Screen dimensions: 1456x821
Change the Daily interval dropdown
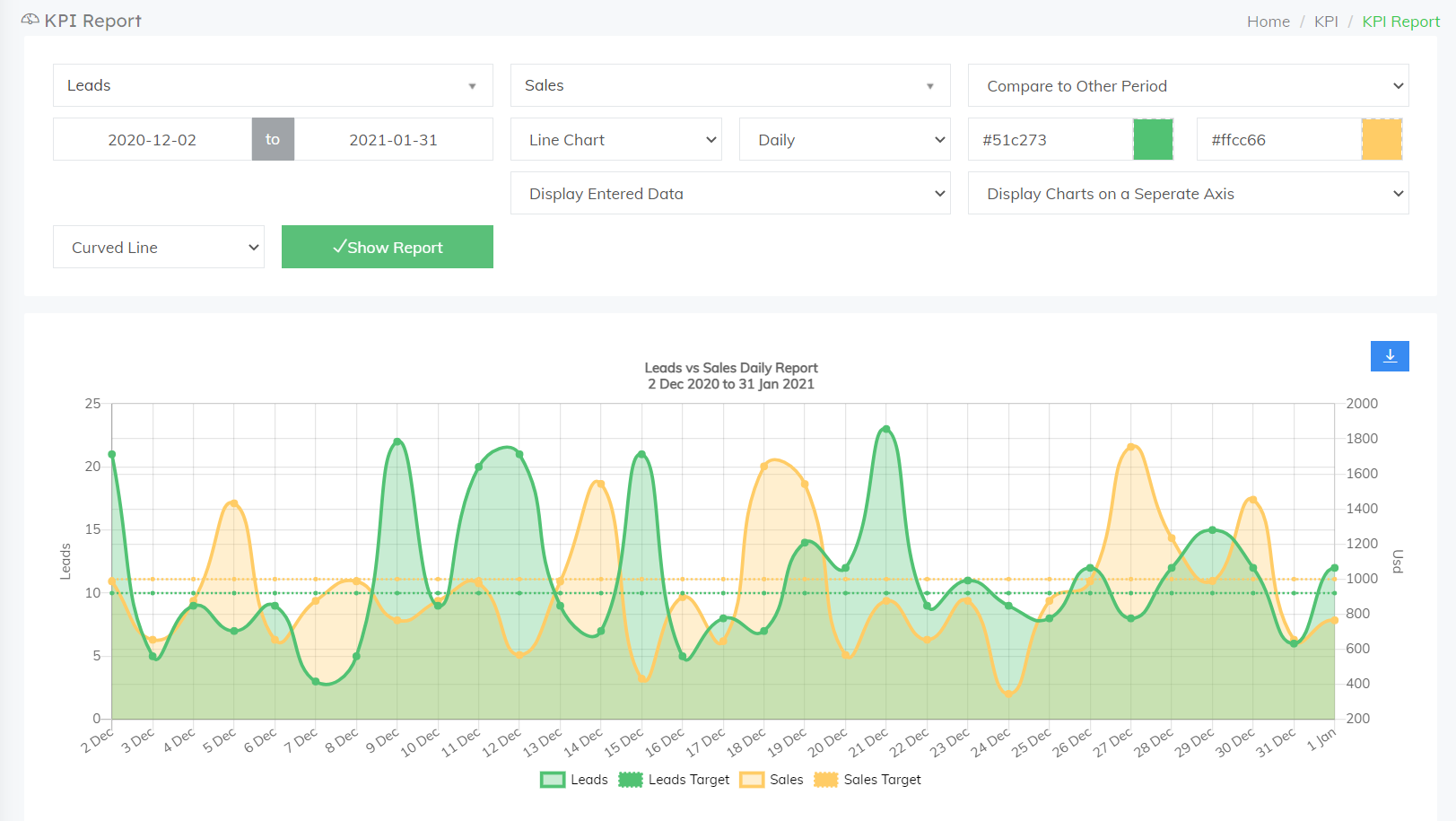tap(844, 140)
